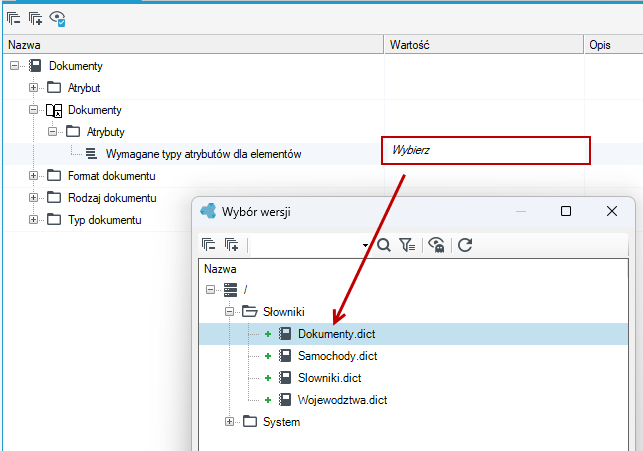Viewport: 643px width, 451px height.
Task: Click green plus beside Dokumenty.dict
Action: click(268, 334)
